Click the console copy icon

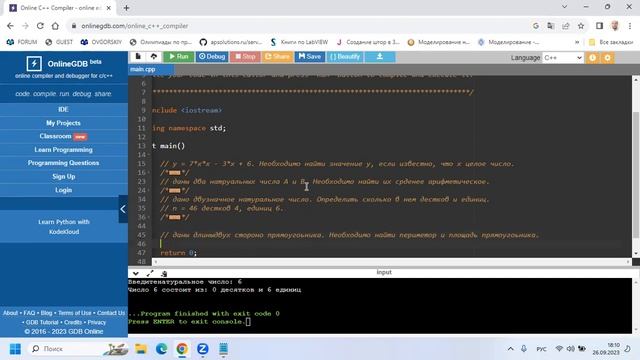(x=164, y=273)
